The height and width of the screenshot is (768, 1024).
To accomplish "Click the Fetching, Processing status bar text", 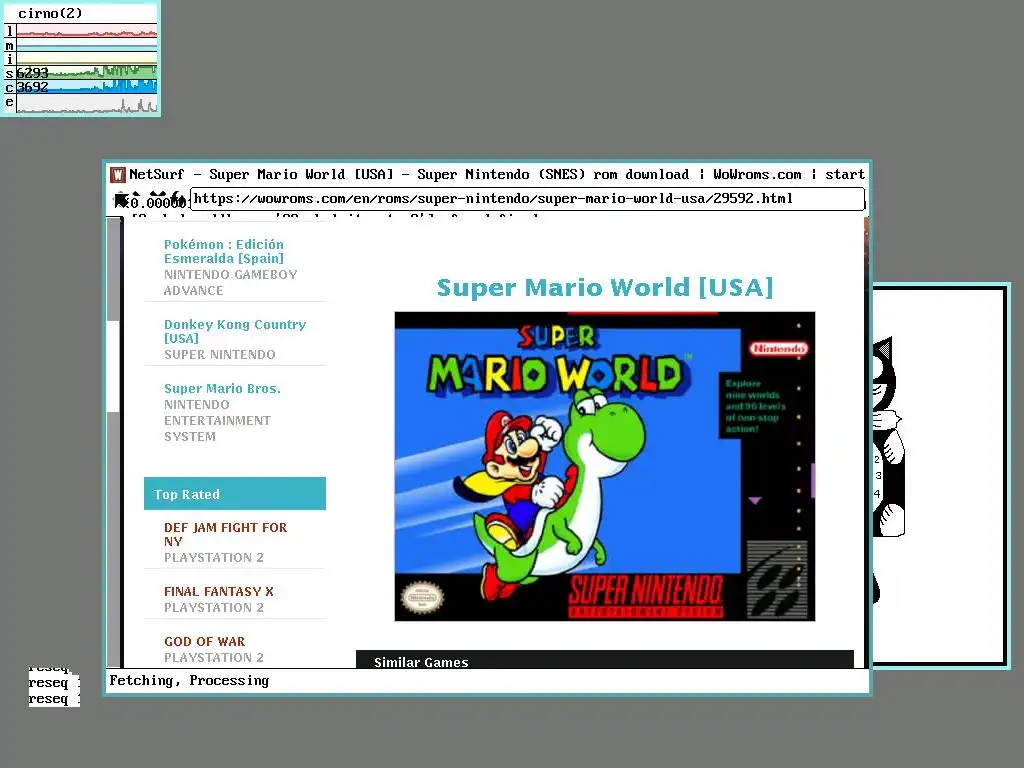I will click(189, 680).
